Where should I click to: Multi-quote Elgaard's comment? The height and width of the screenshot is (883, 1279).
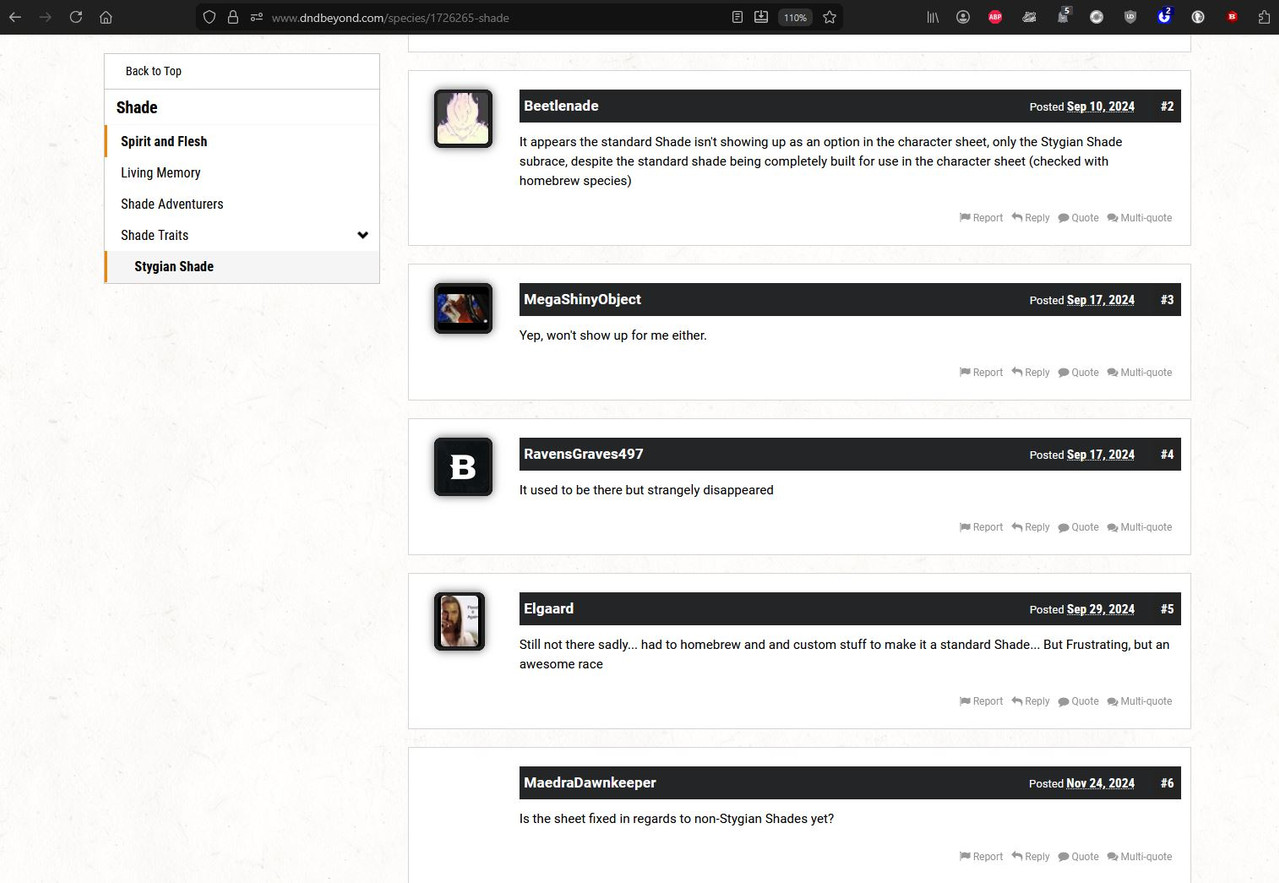coord(1139,701)
